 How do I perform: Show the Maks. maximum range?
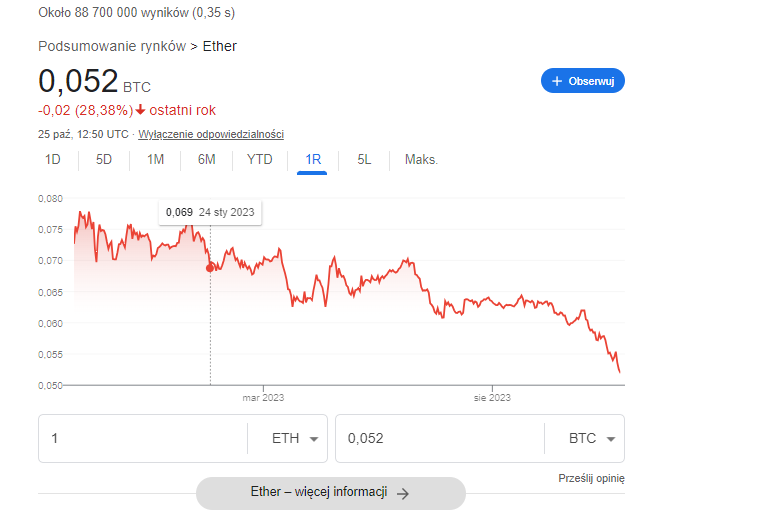[421, 159]
